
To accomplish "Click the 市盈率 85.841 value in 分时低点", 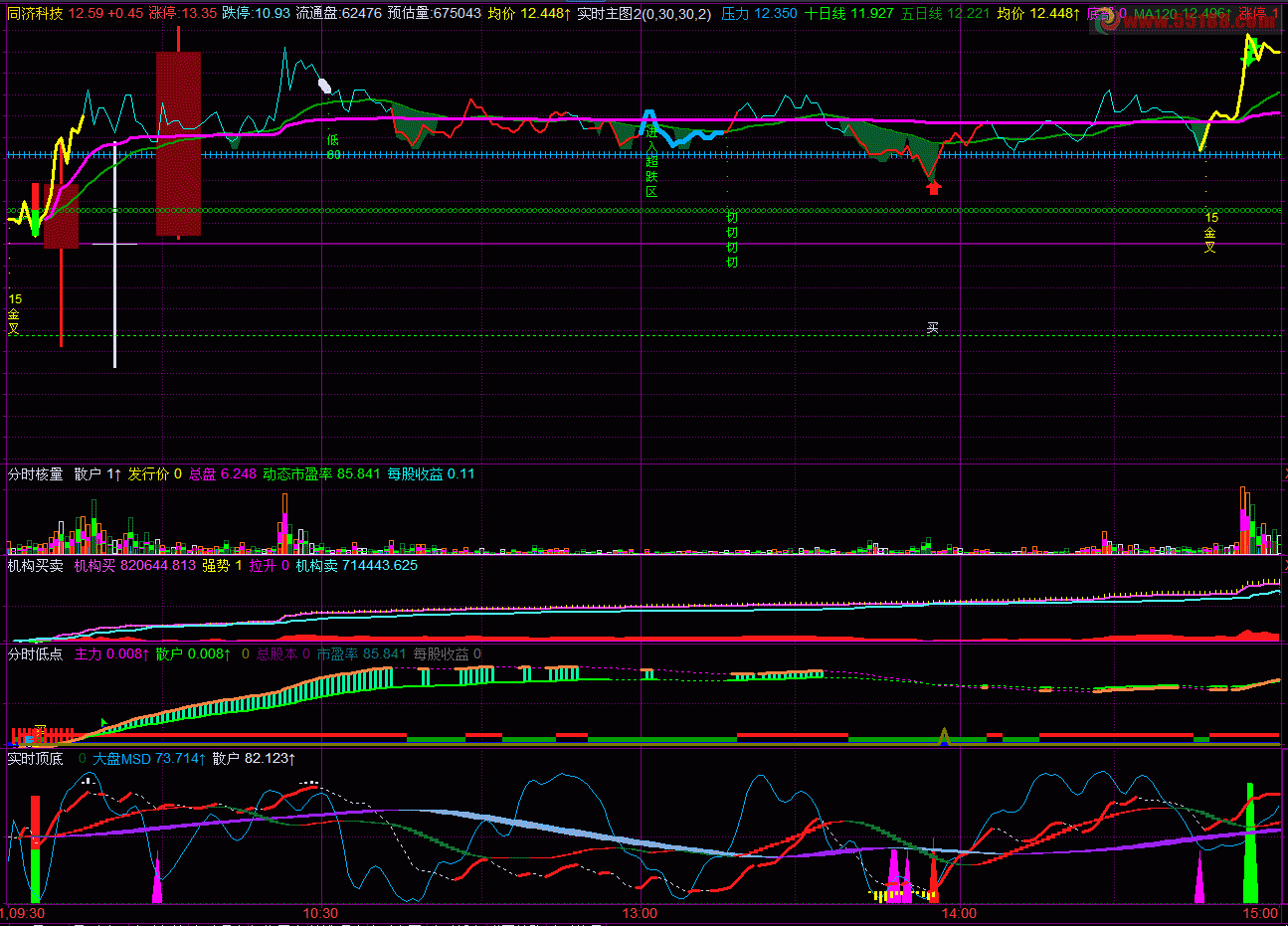I will [x=362, y=653].
